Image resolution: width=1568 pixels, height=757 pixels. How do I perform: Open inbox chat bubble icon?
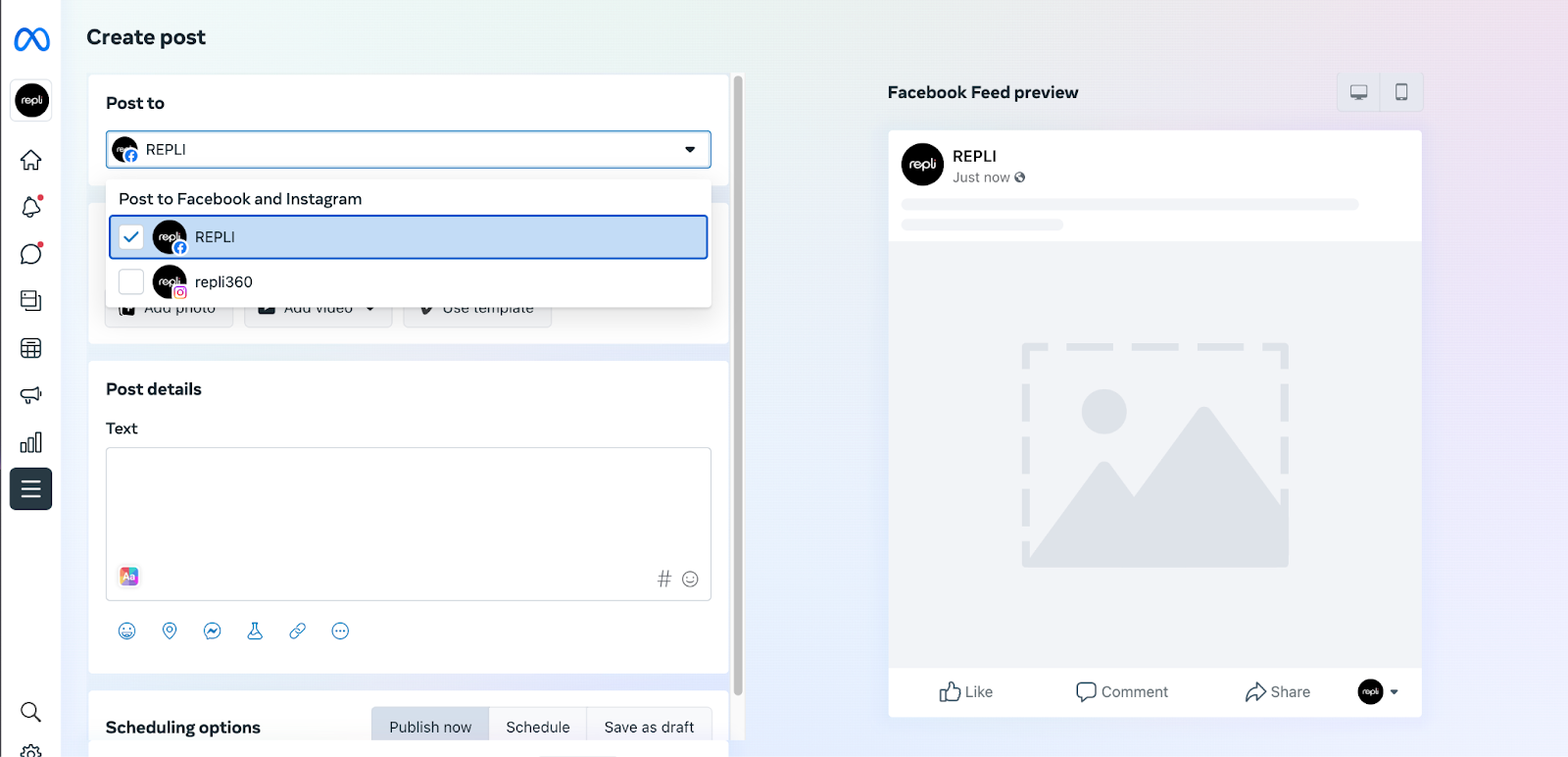click(x=30, y=254)
